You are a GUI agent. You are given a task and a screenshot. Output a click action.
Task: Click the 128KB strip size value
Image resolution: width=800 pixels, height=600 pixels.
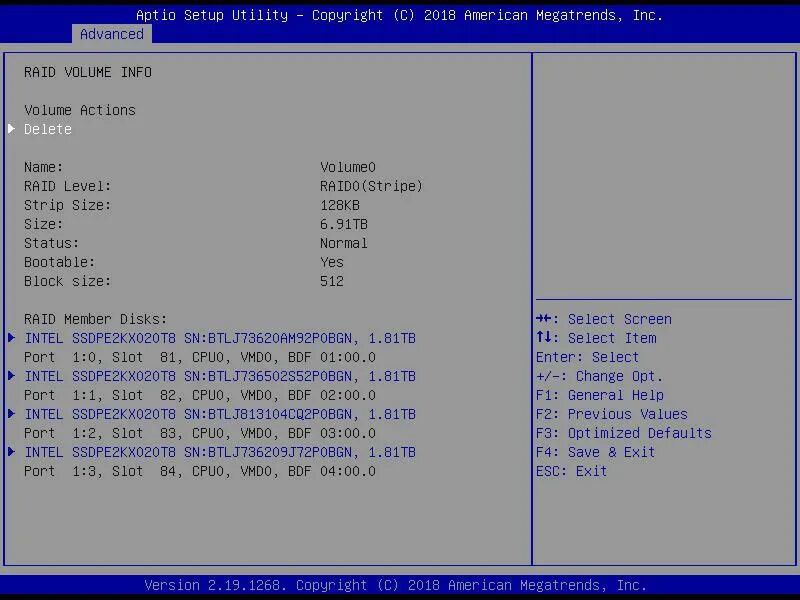pyautogui.click(x=340, y=205)
